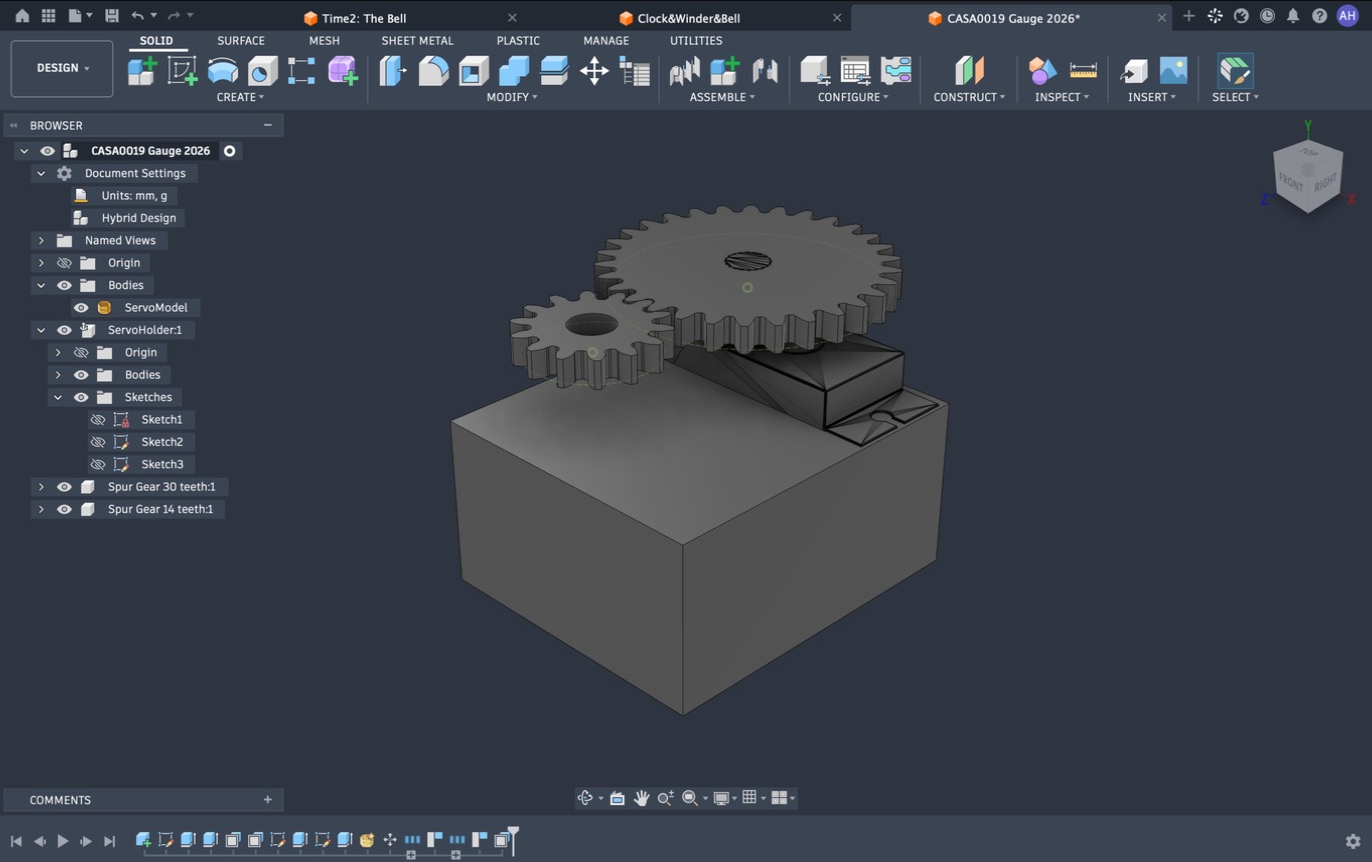Open the Measure ruler tool in Inspect
The width and height of the screenshot is (1372, 862).
pos(1083,71)
